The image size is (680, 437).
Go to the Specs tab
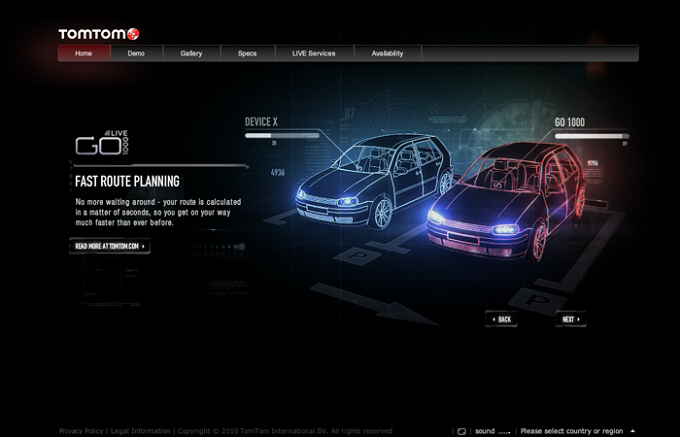tap(247, 53)
